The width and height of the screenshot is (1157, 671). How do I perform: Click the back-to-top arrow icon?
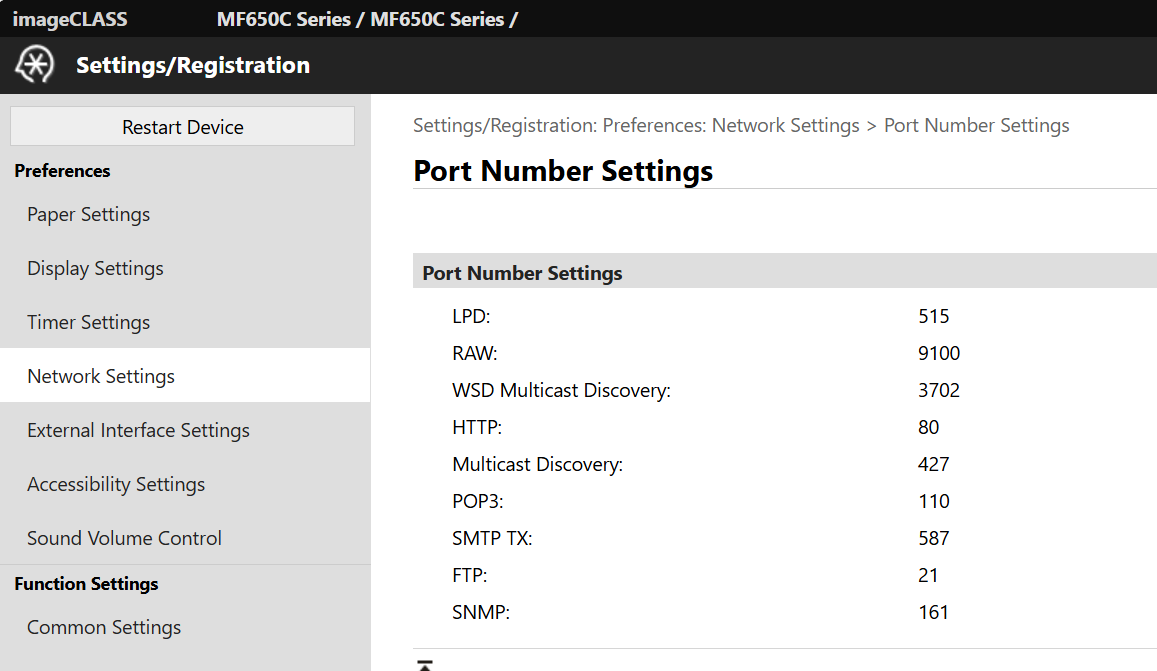[424, 665]
